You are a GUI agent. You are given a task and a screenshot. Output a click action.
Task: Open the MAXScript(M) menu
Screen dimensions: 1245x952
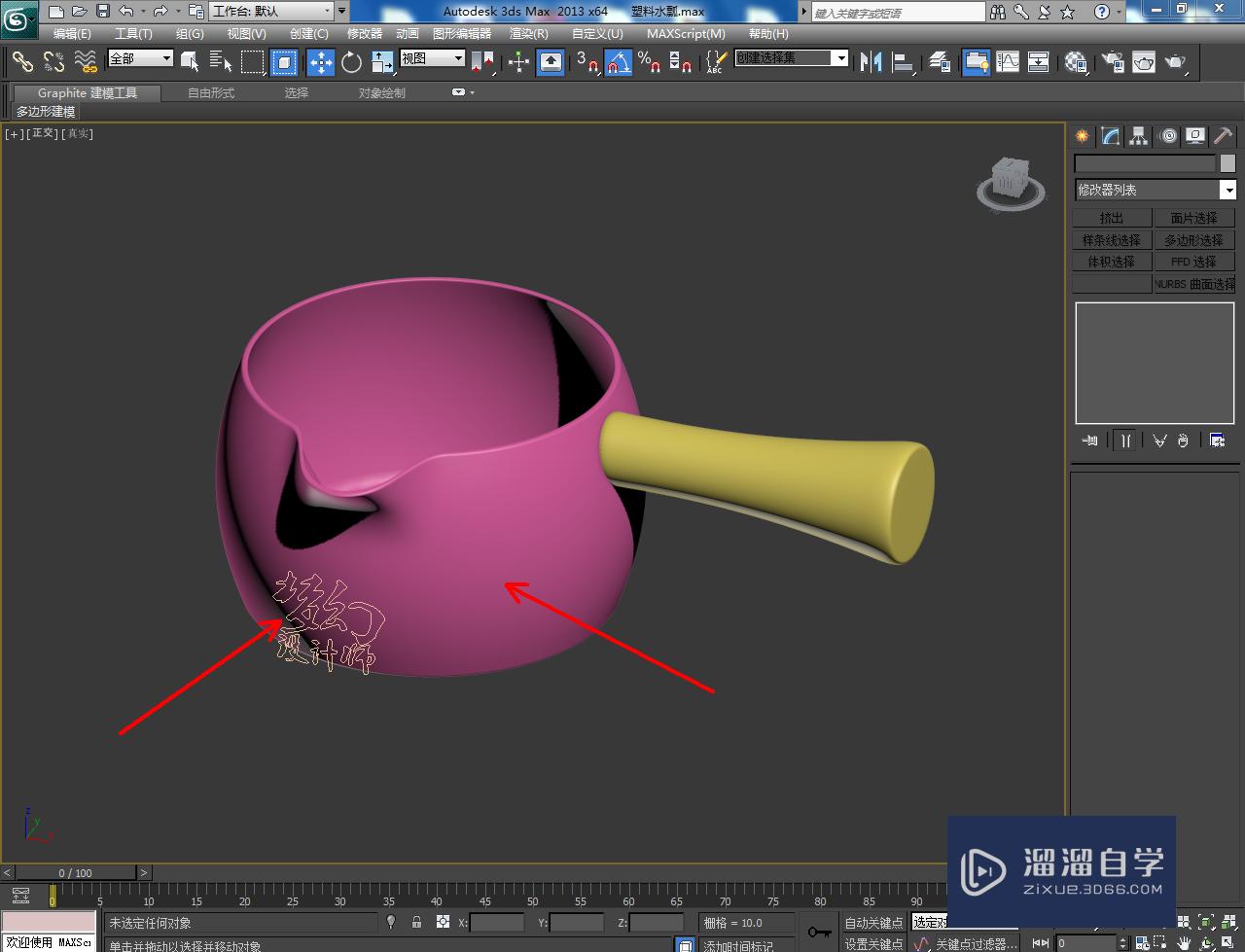tap(686, 33)
